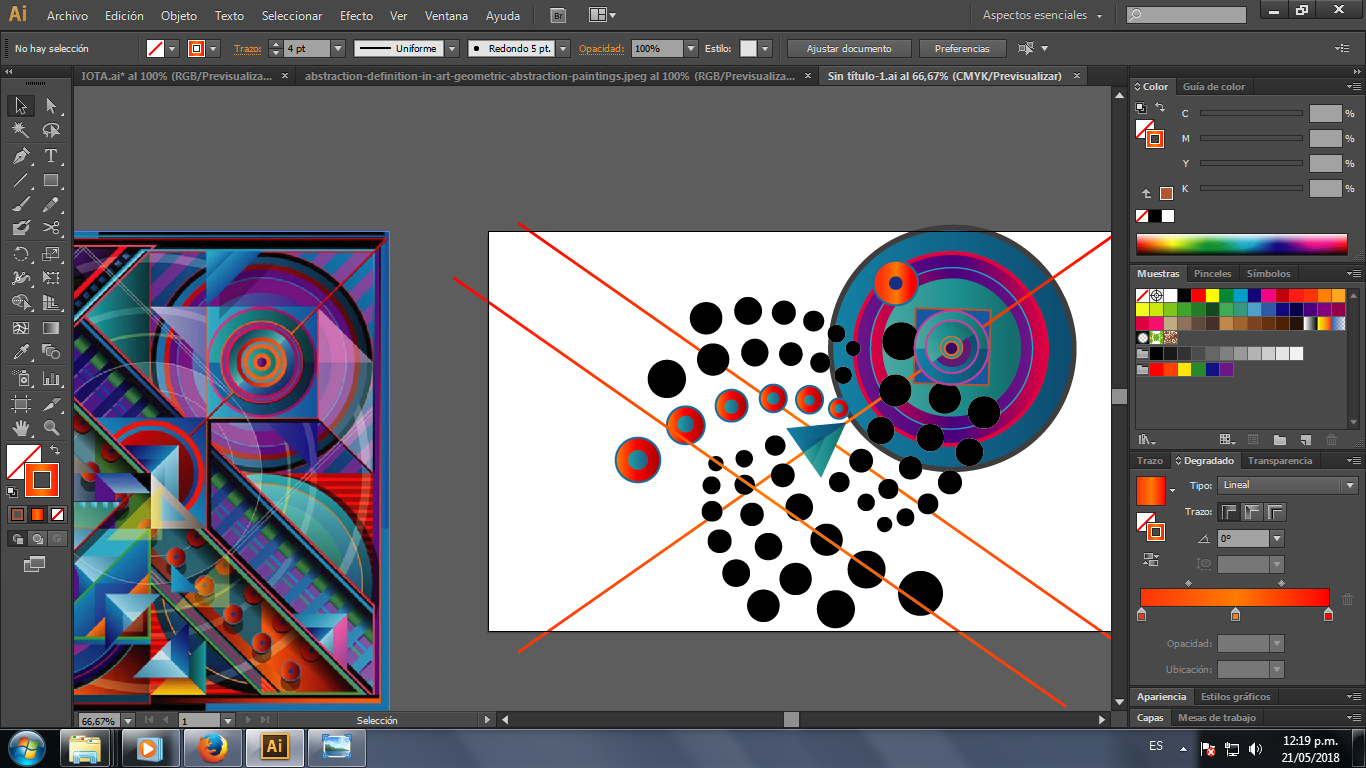Select the Gradient tool in toolbox
Screen dimensions: 1366x768
[51, 328]
